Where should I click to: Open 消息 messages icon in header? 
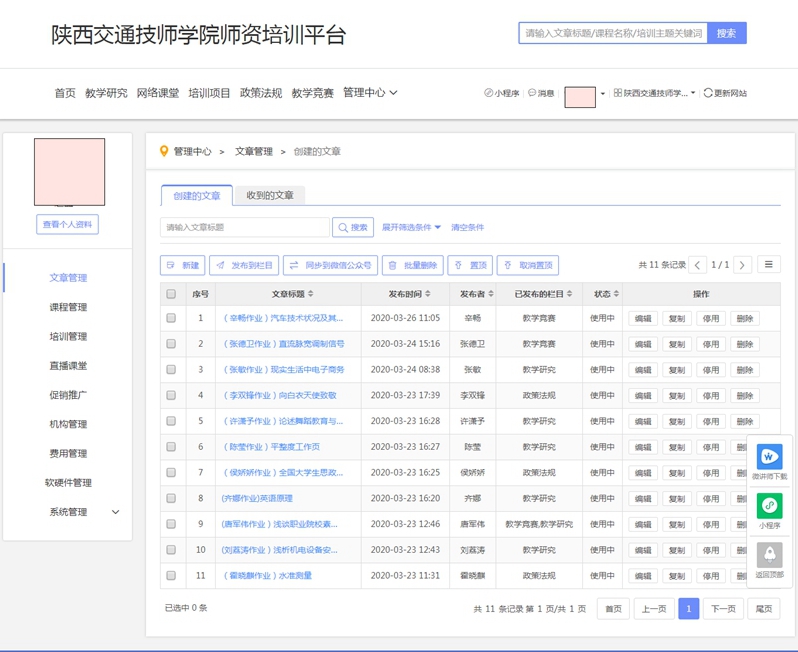pyautogui.click(x=541, y=93)
